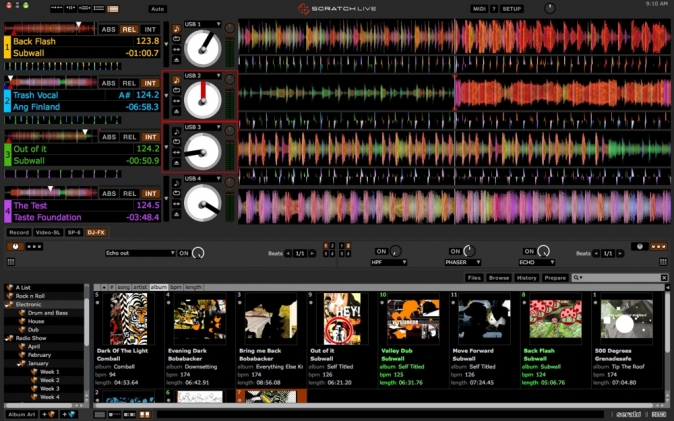The height and width of the screenshot is (421, 674).
Task: Set deck 4 to ABS mode
Action: tap(109, 194)
